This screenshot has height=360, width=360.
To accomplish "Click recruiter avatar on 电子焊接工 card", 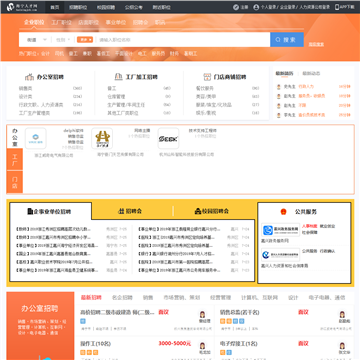I will (x=342, y=346).
